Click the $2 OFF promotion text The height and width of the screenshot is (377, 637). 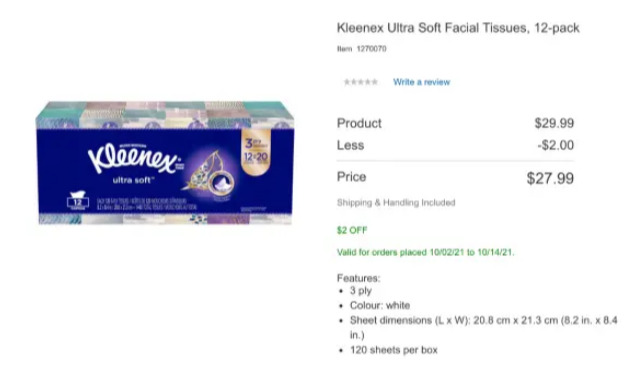pyautogui.click(x=352, y=230)
